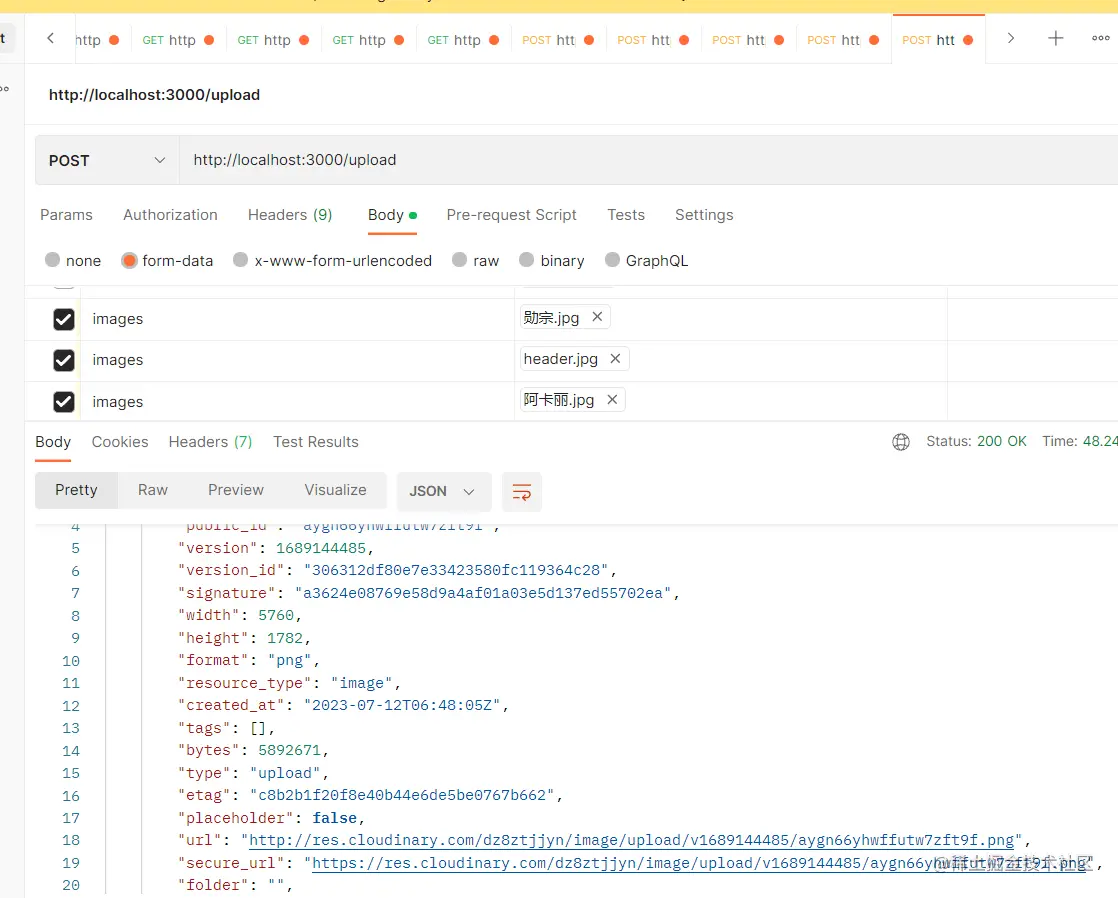The height and width of the screenshot is (898, 1118).
Task: Click the placeholder value false
Action: 334,817
